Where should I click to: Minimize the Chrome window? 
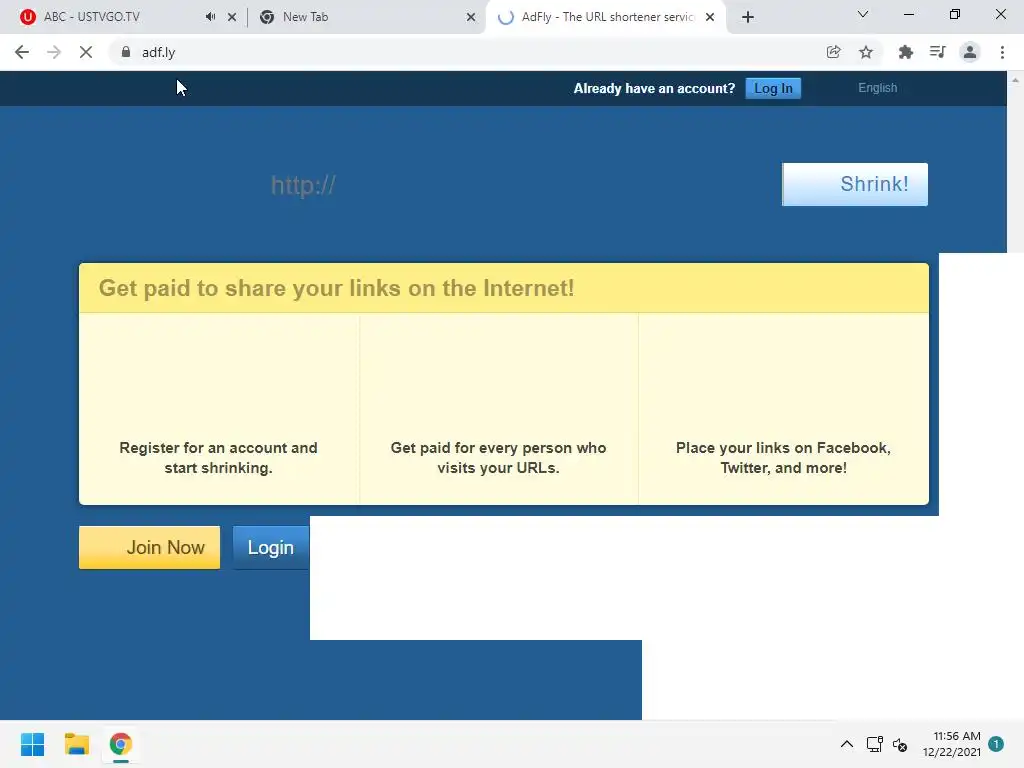[x=908, y=14]
